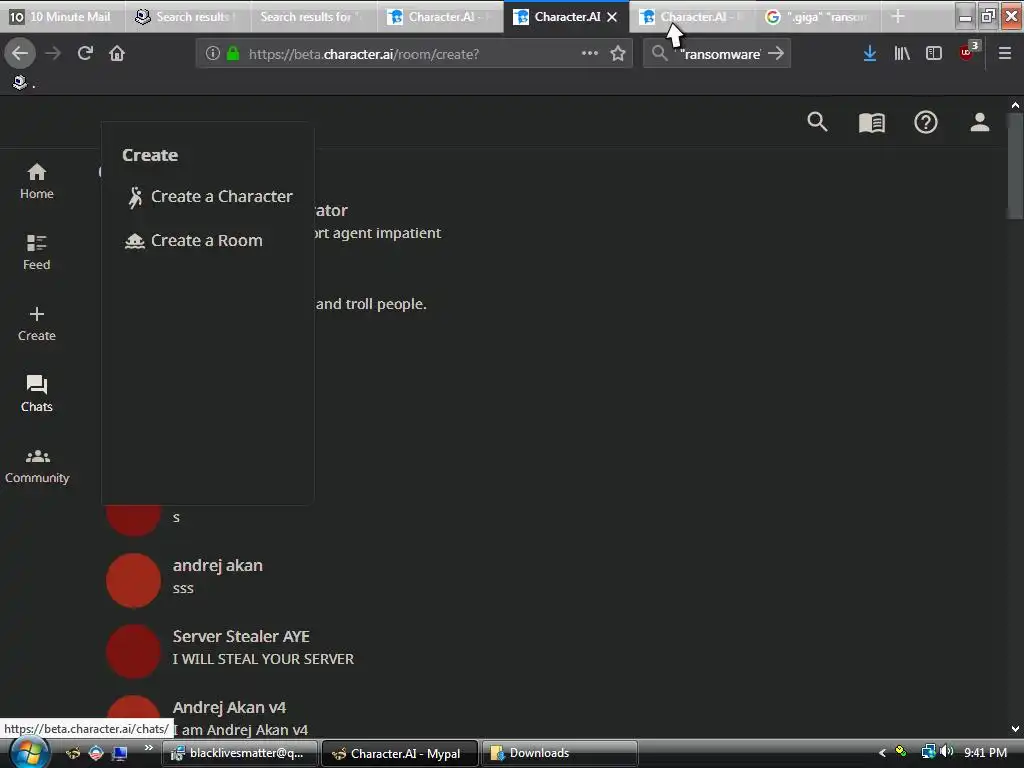Screen dimensions: 1024x768
Task: Click scrollbar down arrow
Action: click(x=1015, y=729)
